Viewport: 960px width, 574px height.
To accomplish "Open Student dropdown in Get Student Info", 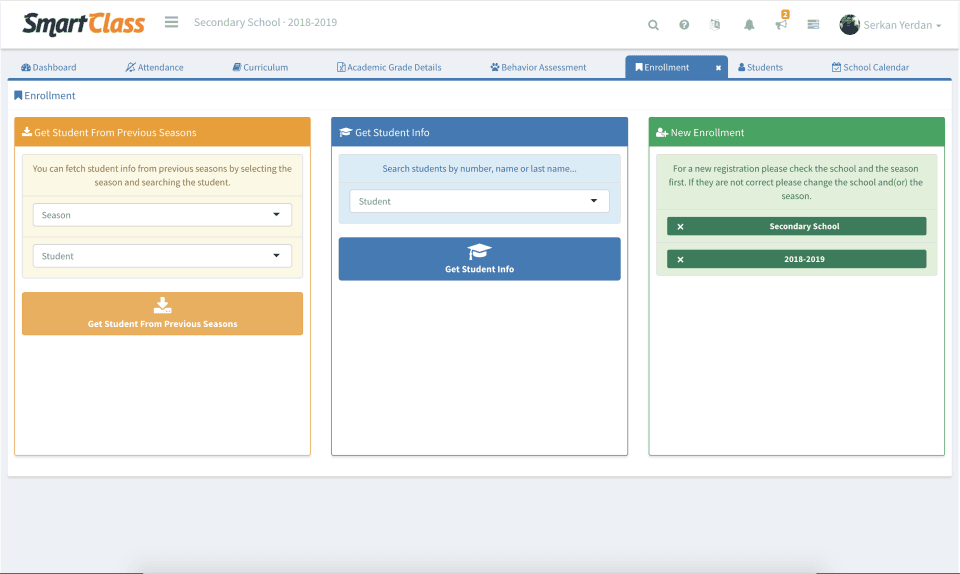I will (479, 201).
